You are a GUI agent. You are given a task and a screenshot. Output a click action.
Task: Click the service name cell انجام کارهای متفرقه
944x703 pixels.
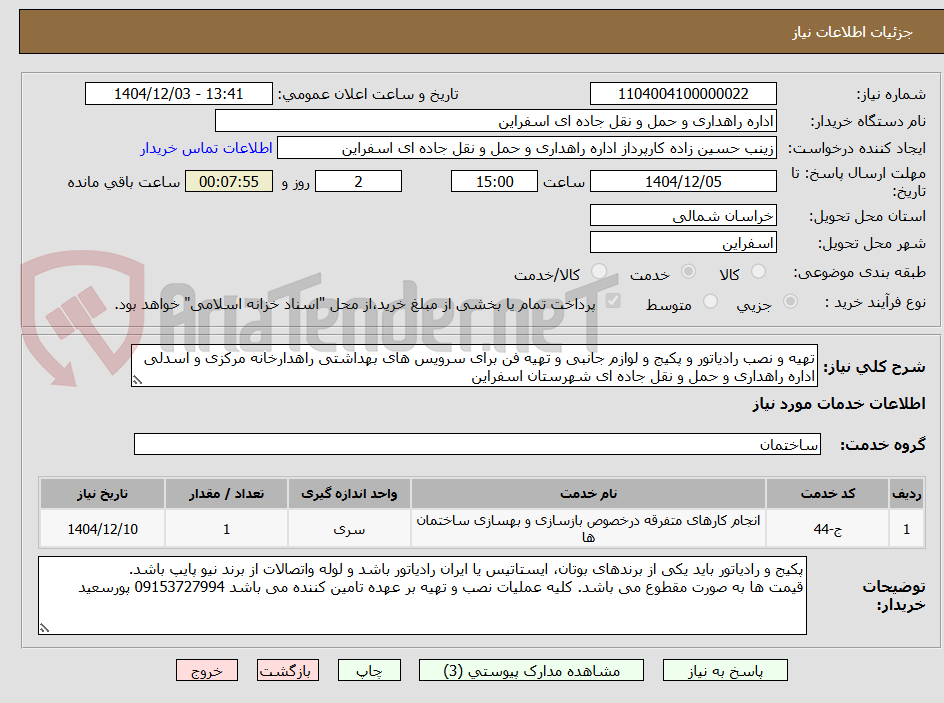[588, 528]
